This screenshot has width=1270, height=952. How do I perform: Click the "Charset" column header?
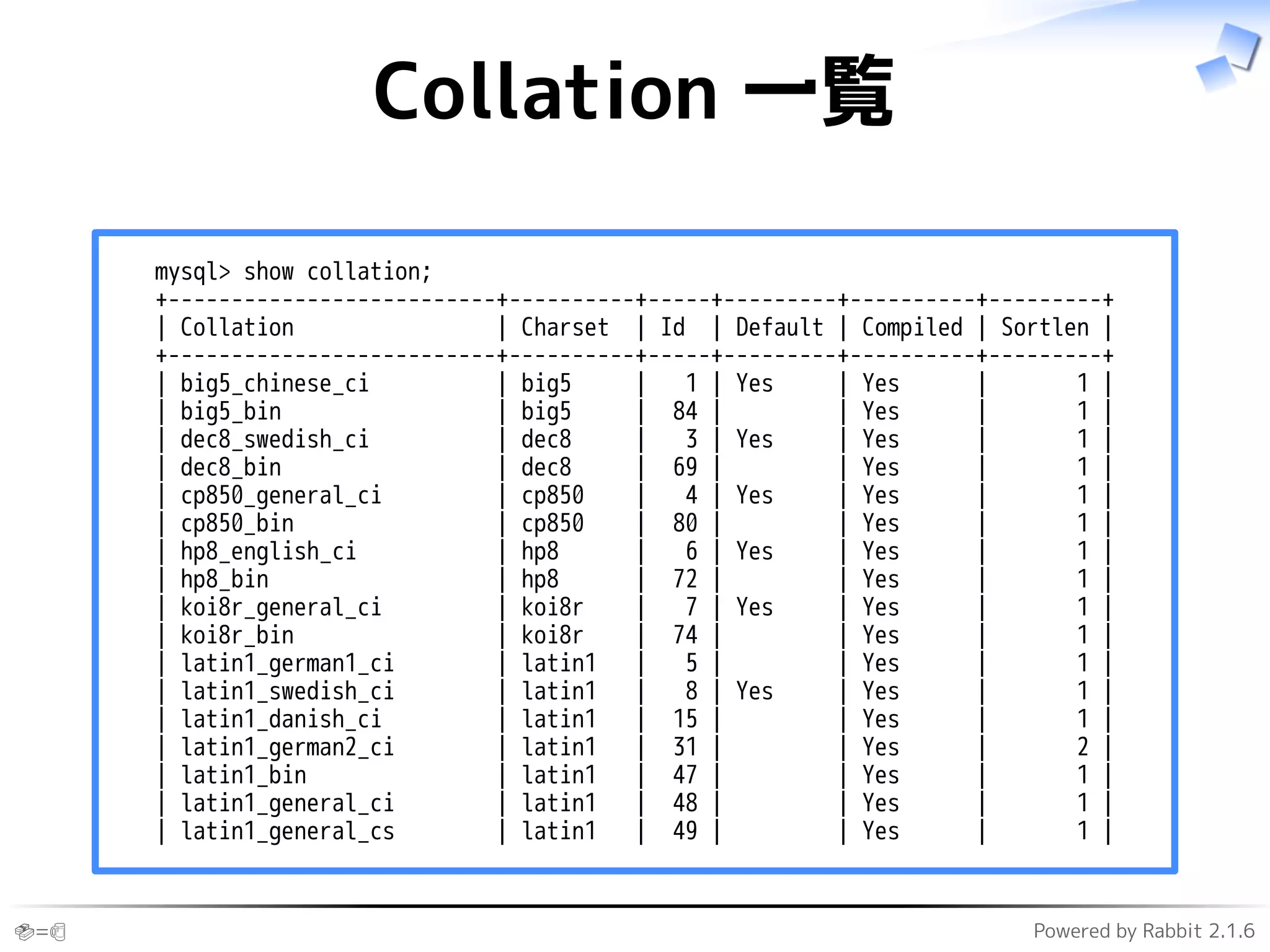click(565, 328)
